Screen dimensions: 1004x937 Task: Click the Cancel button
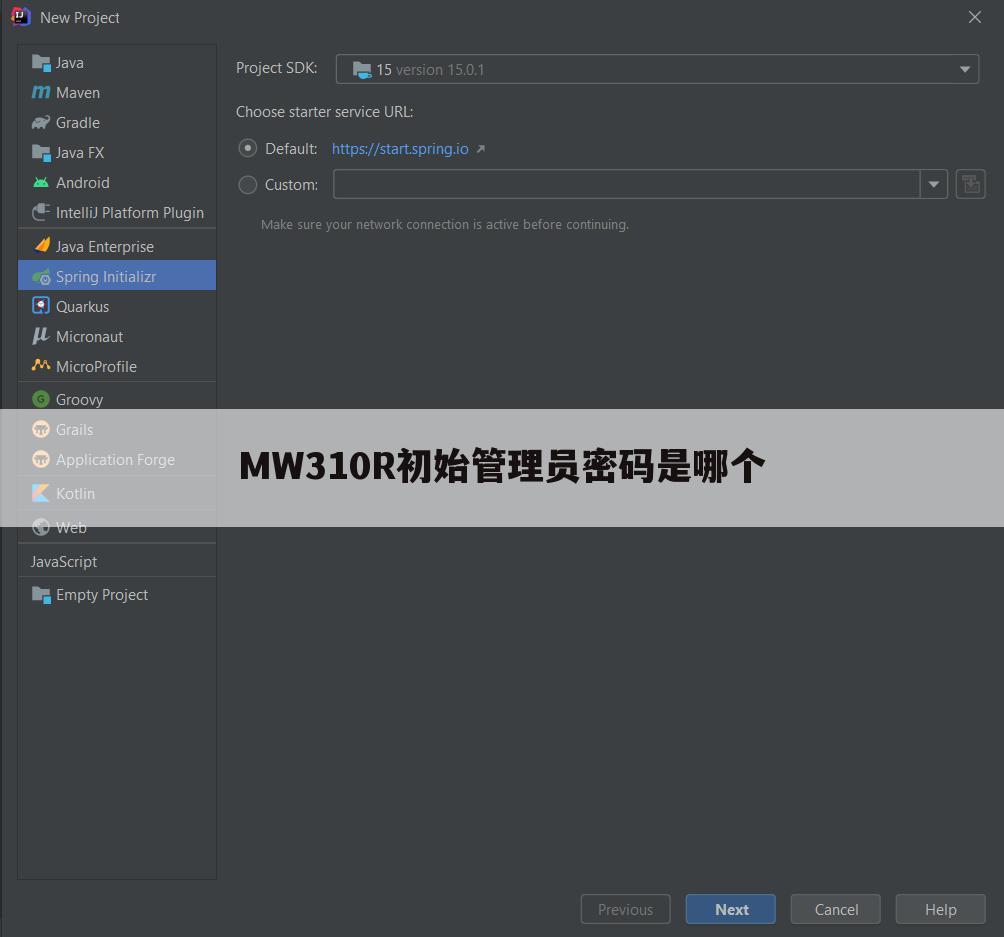pos(836,909)
